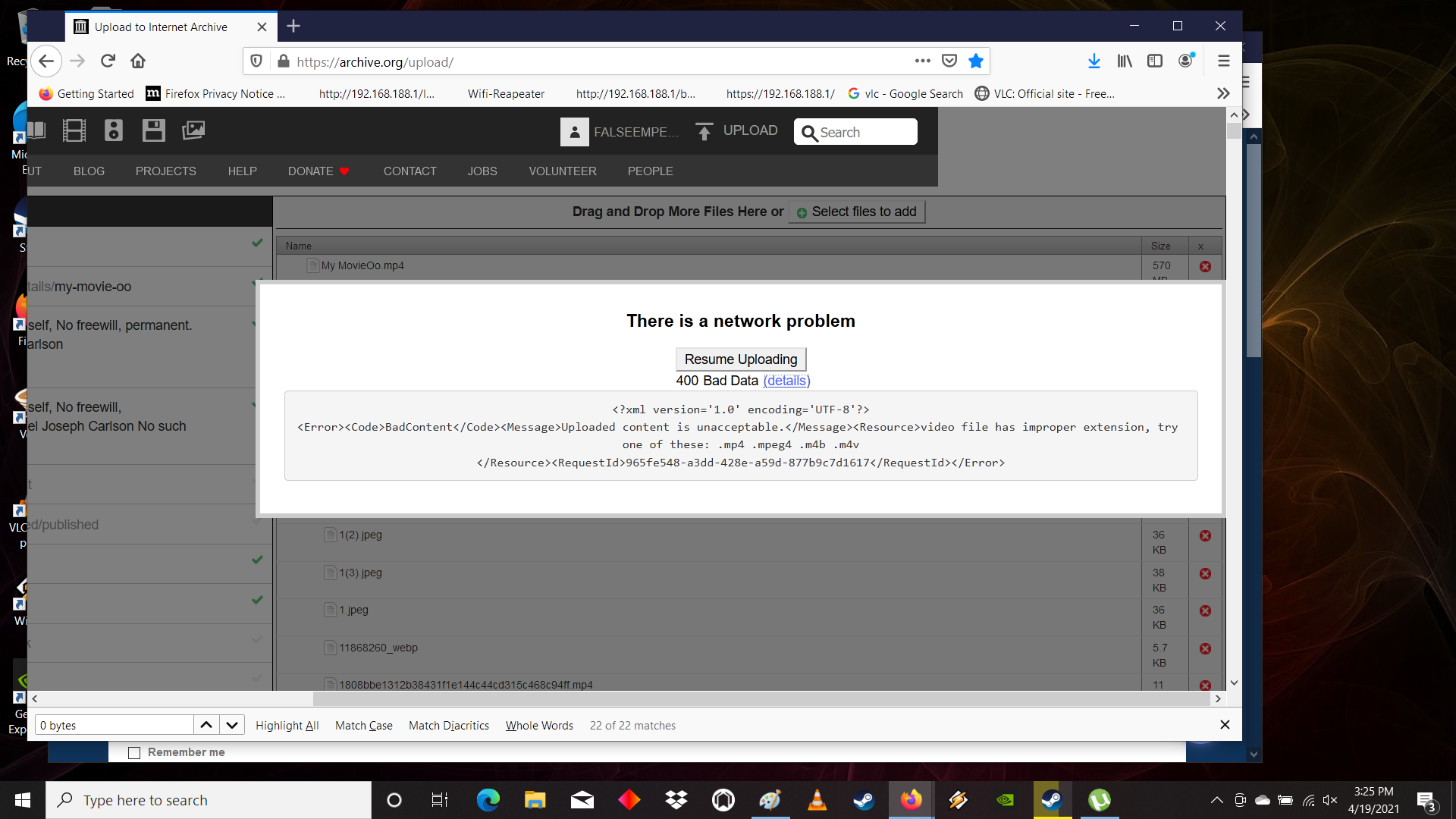Screen dimensions: 1456x819
Task: Click the Save to Pocket icon
Action: [949, 61]
